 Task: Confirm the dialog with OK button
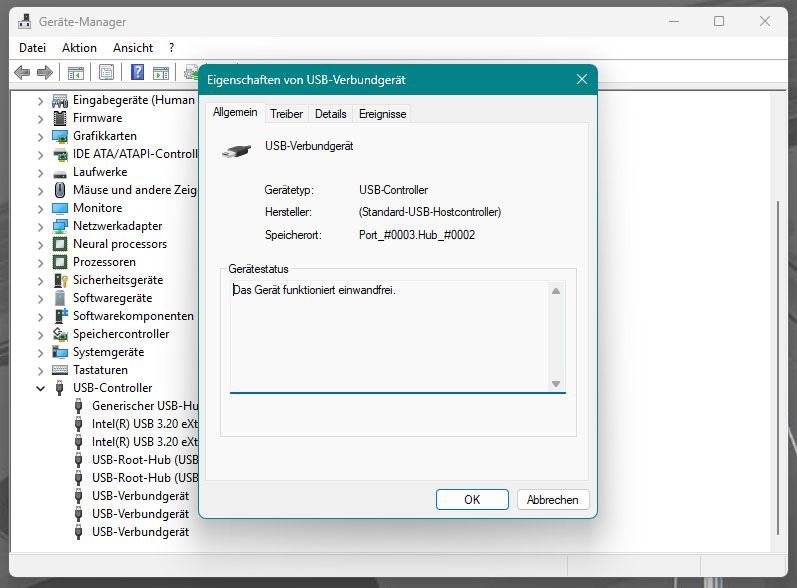coord(472,499)
